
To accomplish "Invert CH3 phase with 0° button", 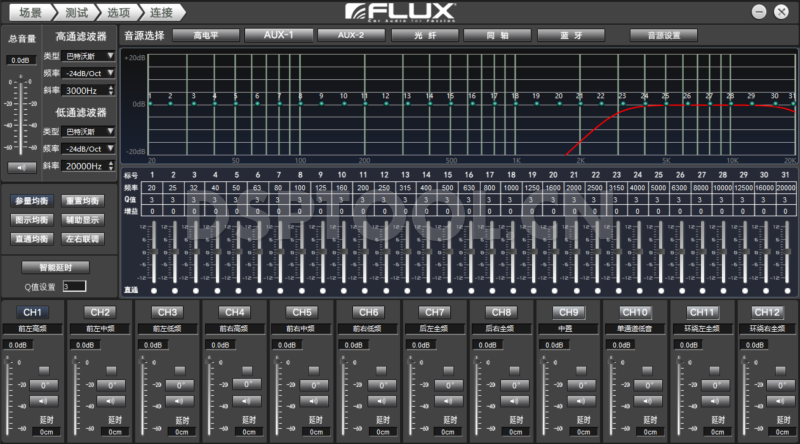I will point(179,385).
